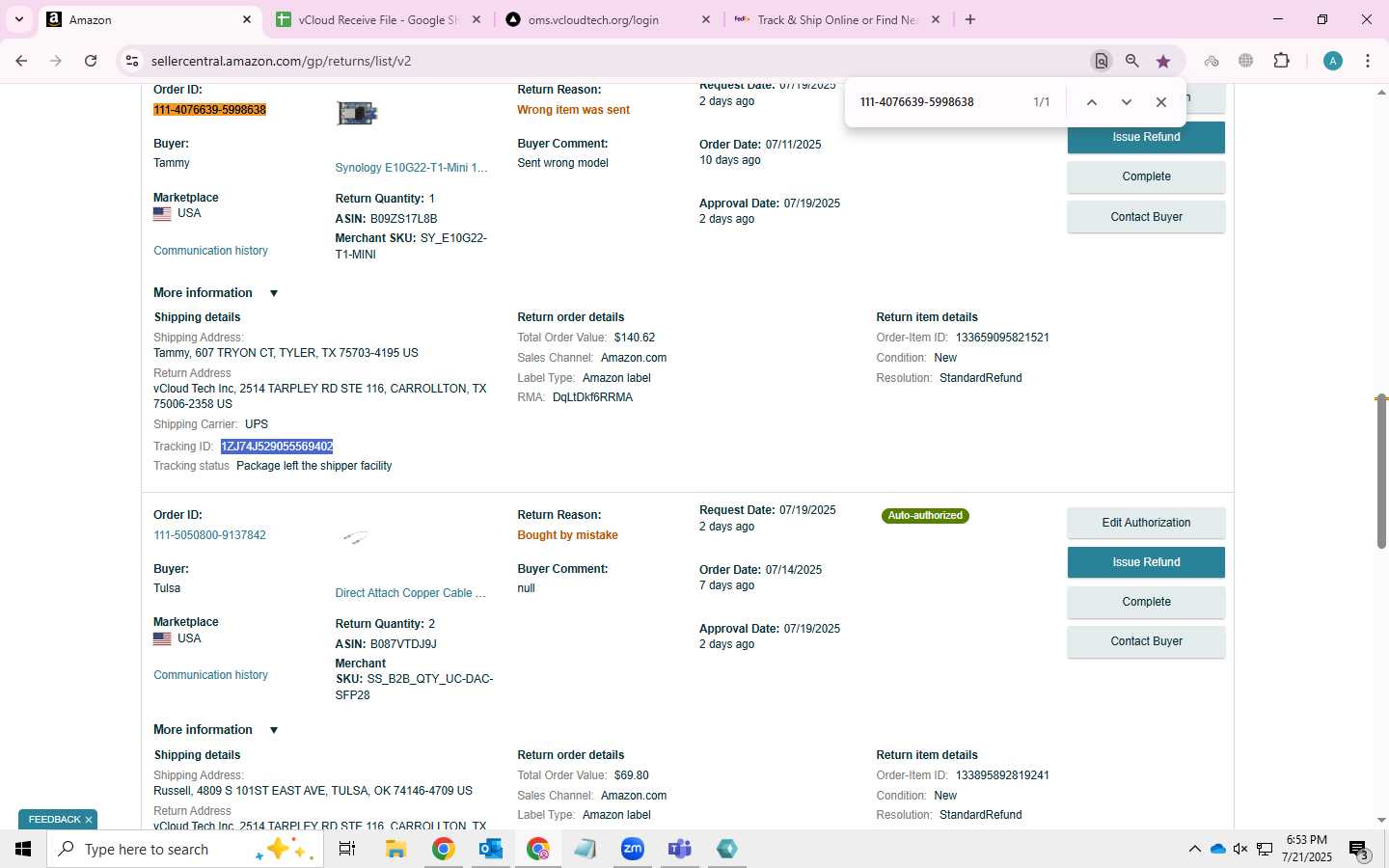This screenshot has height=868, width=1389.
Task: Open the Windows Start menu
Action: pos(23,849)
